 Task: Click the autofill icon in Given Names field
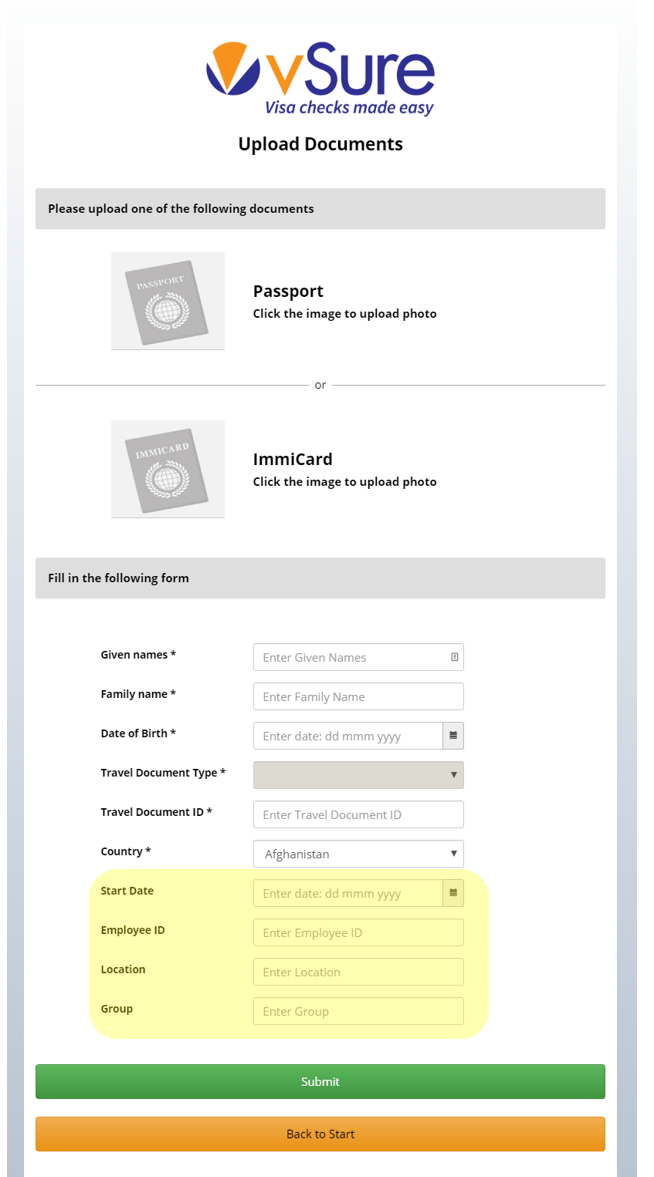click(454, 658)
